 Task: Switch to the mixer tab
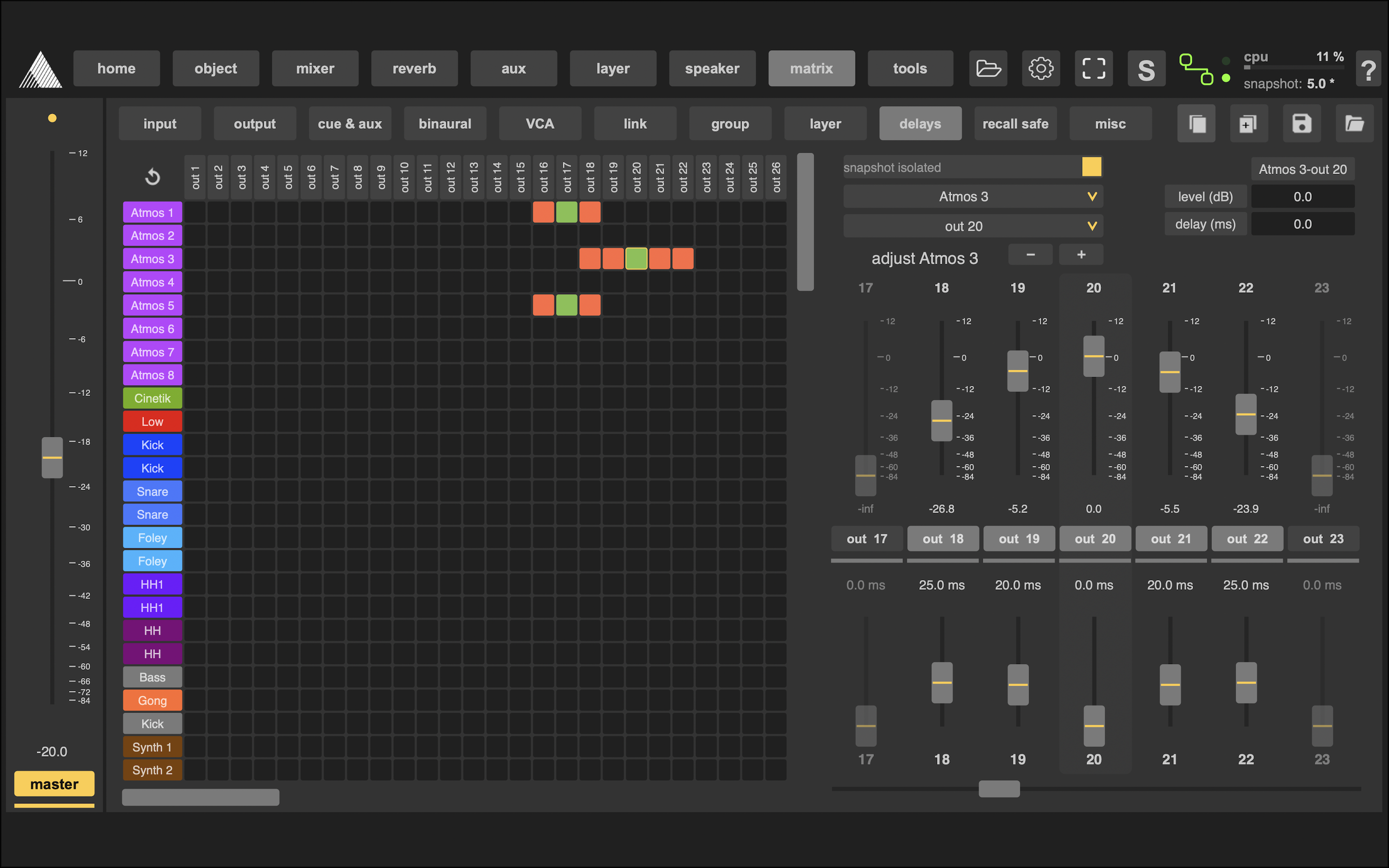pos(315,69)
